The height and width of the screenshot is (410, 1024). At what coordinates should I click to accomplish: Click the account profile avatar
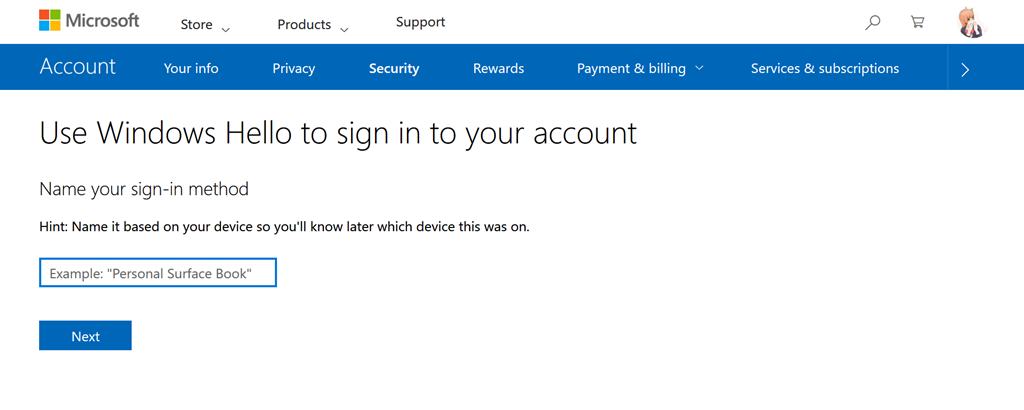pos(970,22)
